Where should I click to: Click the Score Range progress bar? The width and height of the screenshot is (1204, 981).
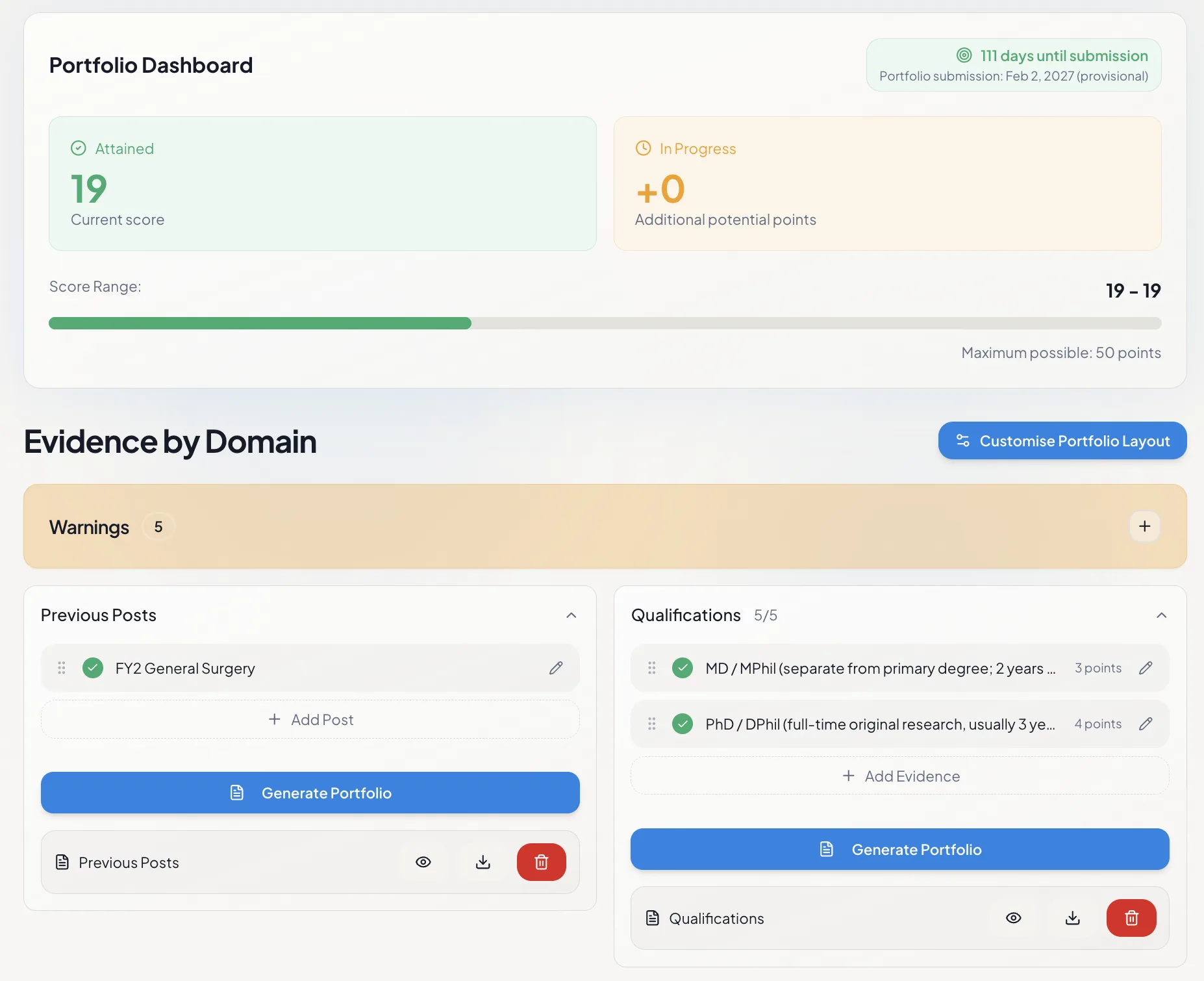click(605, 324)
